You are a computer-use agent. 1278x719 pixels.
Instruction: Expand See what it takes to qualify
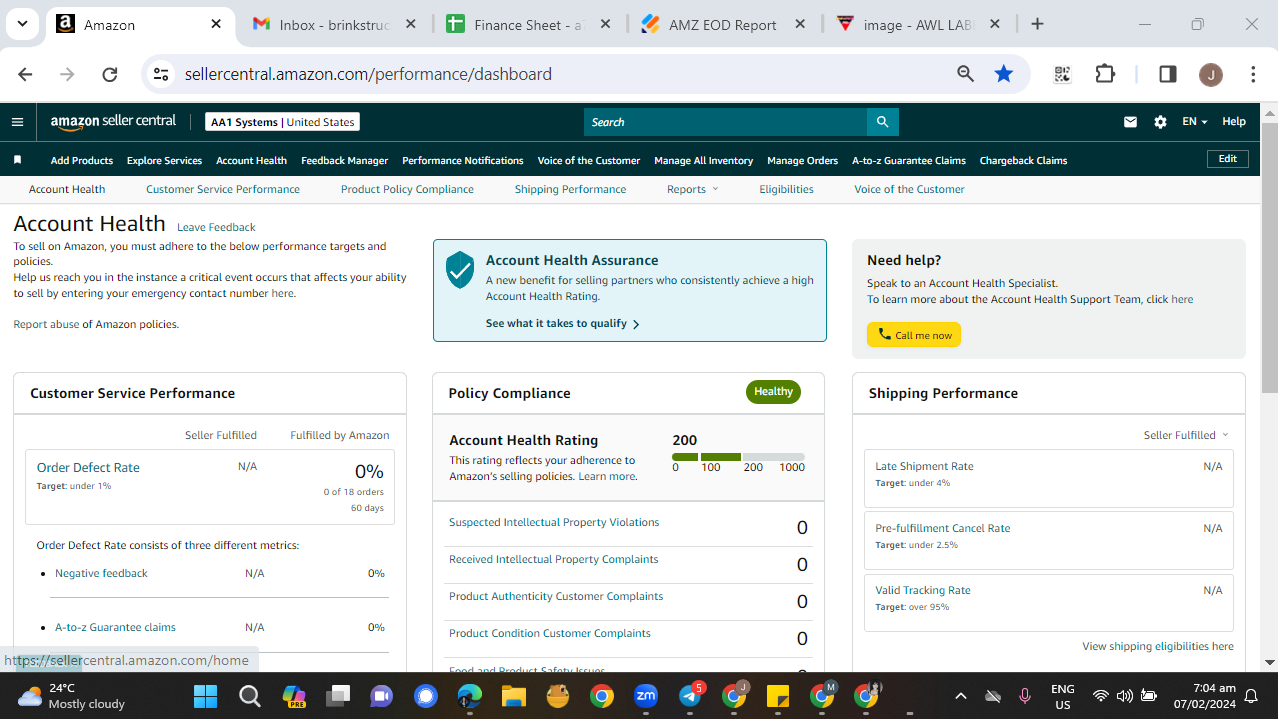(562, 324)
